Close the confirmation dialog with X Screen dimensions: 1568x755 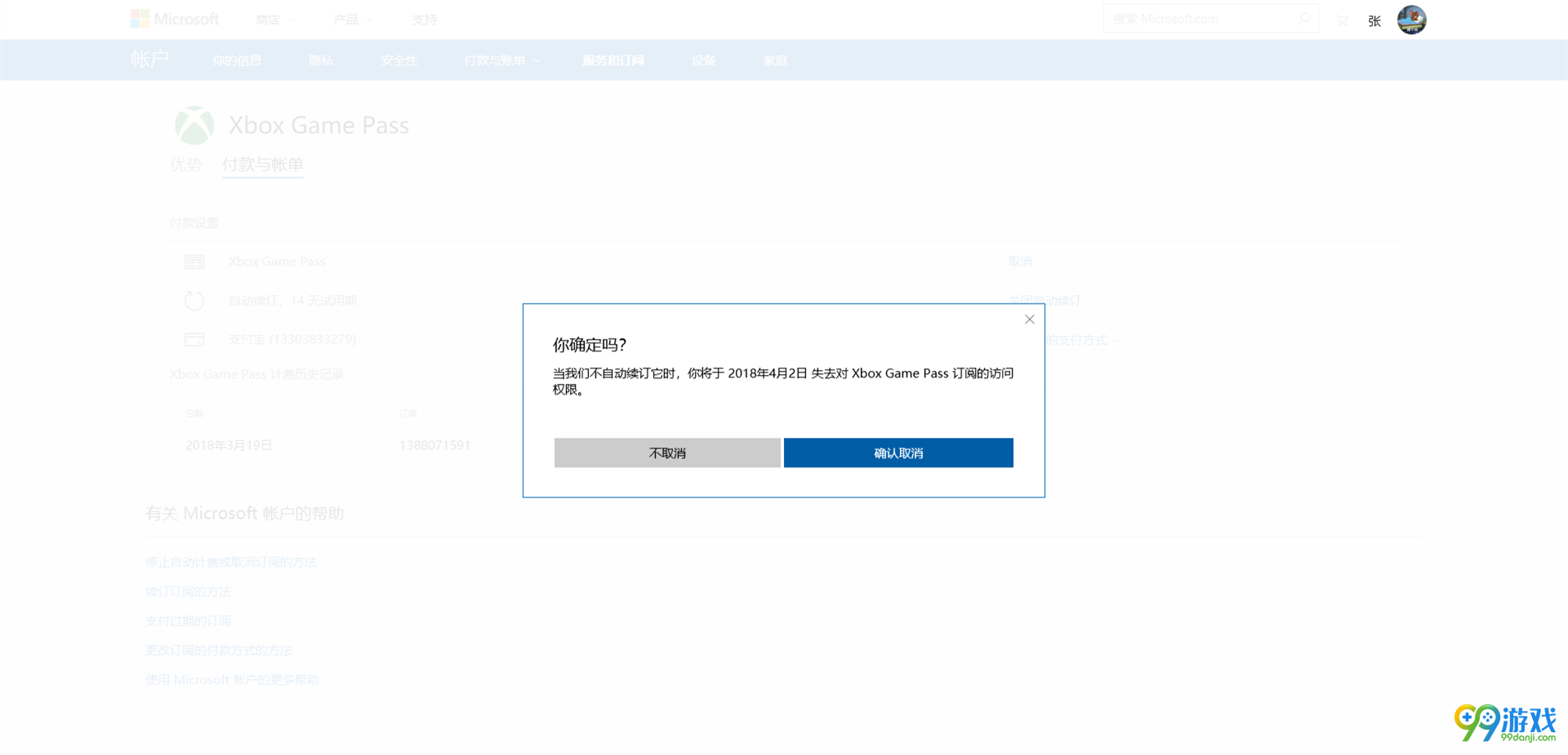1030,319
